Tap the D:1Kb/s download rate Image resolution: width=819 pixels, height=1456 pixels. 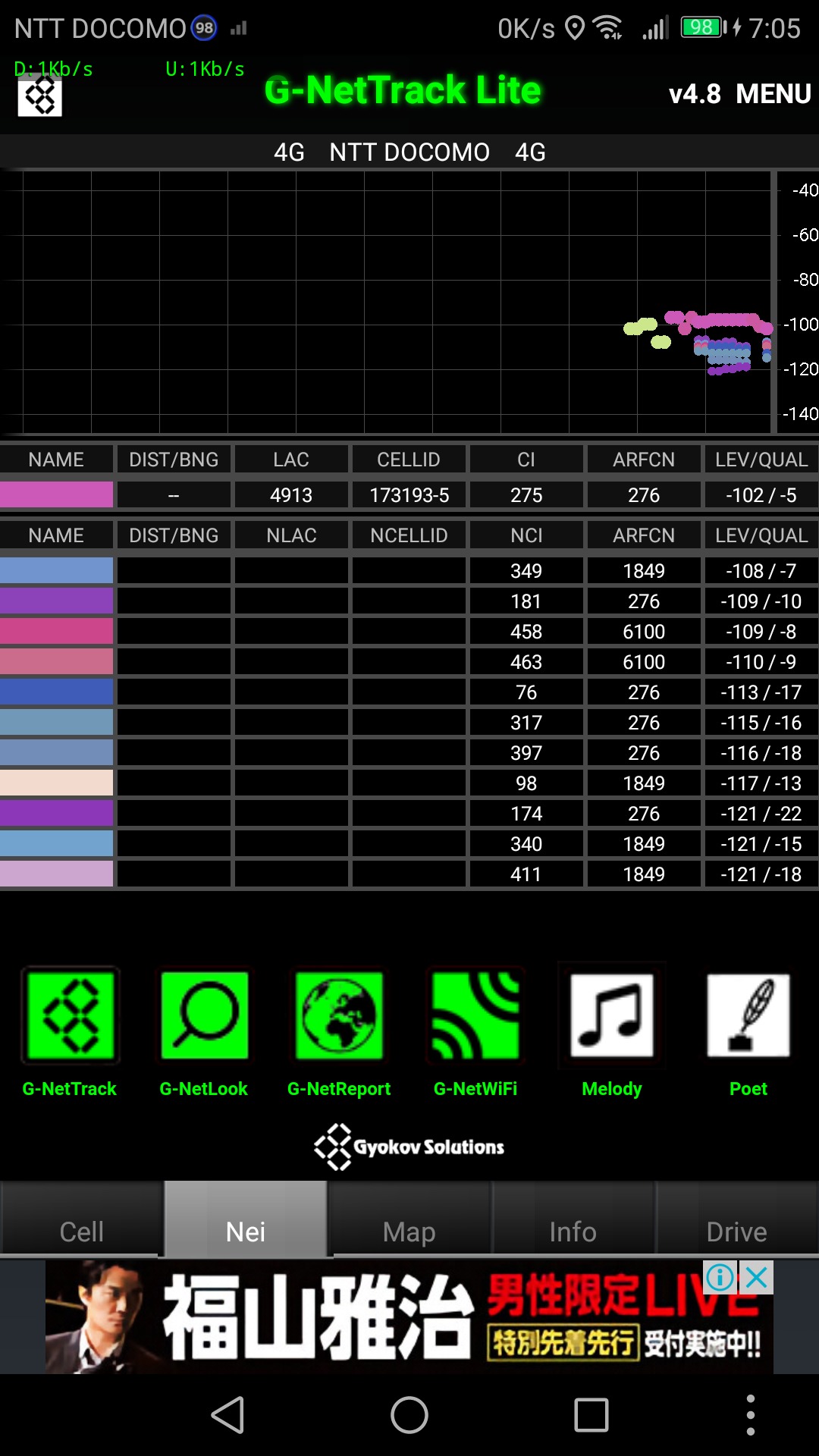pyautogui.click(x=53, y=69)
